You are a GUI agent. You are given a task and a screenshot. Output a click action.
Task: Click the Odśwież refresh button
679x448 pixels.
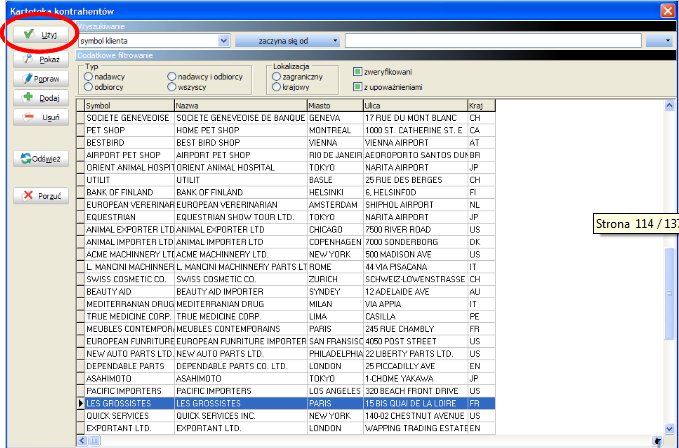point(41,159)
